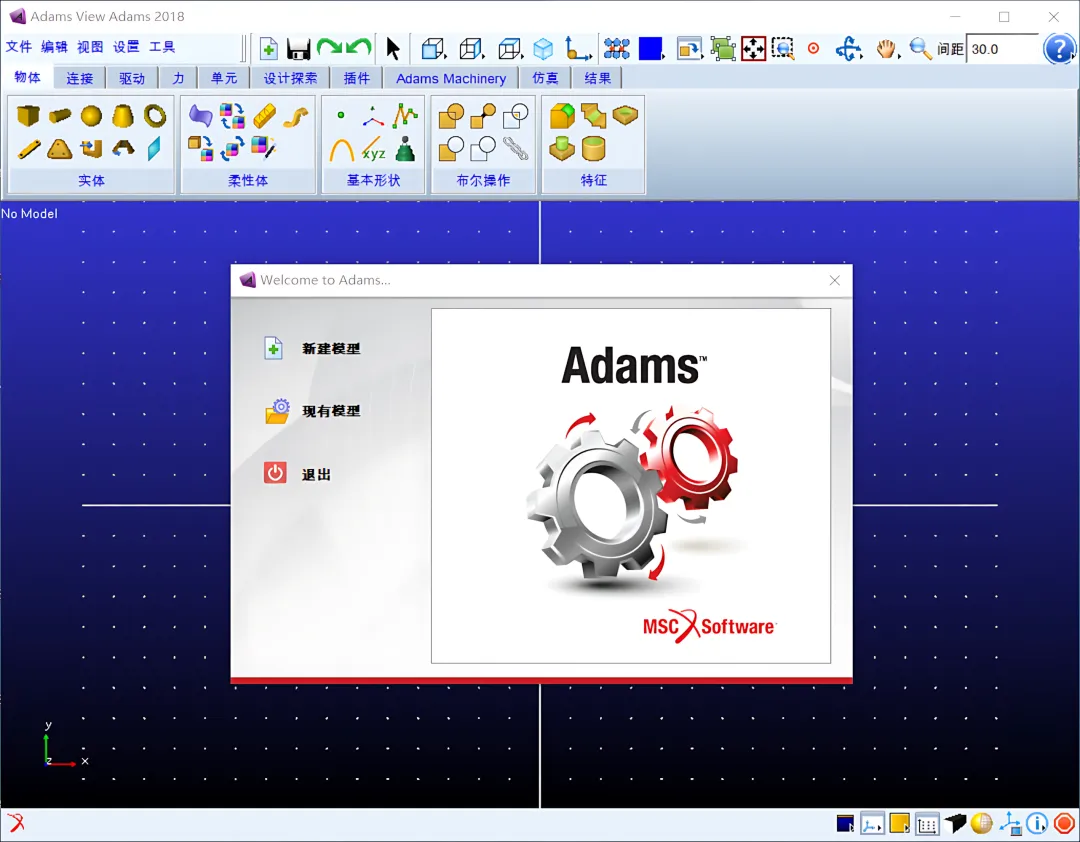
Task: Open the third wireframe cube view dropdown
Action: (511, 49)
